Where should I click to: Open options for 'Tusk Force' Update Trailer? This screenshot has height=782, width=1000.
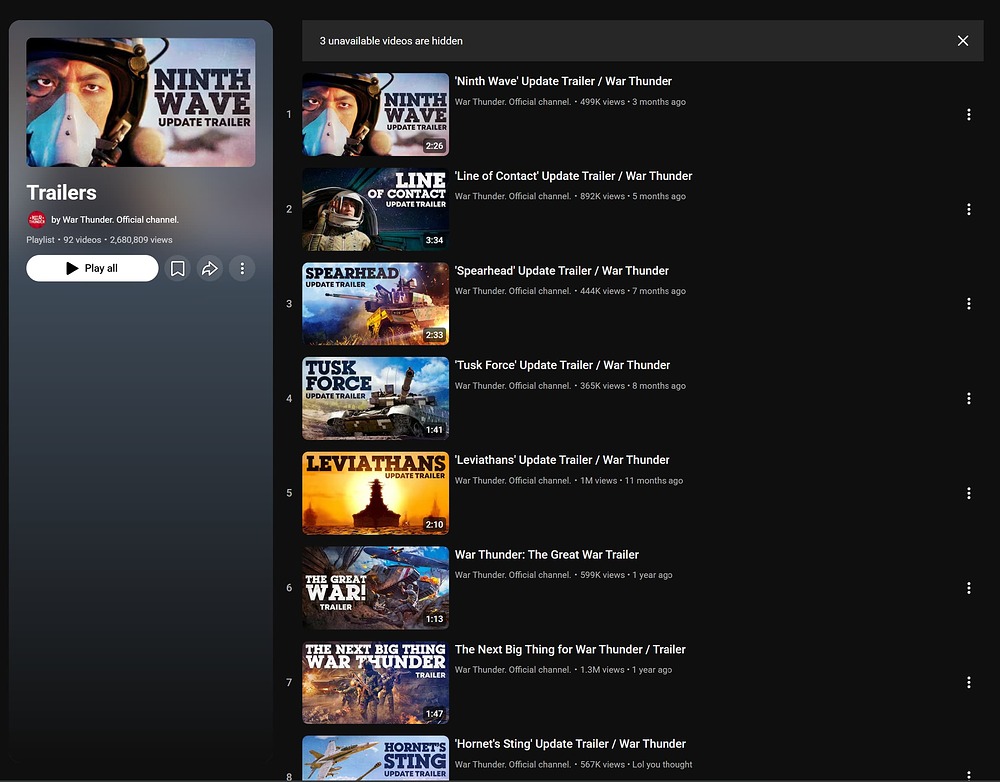pos(968,399)
